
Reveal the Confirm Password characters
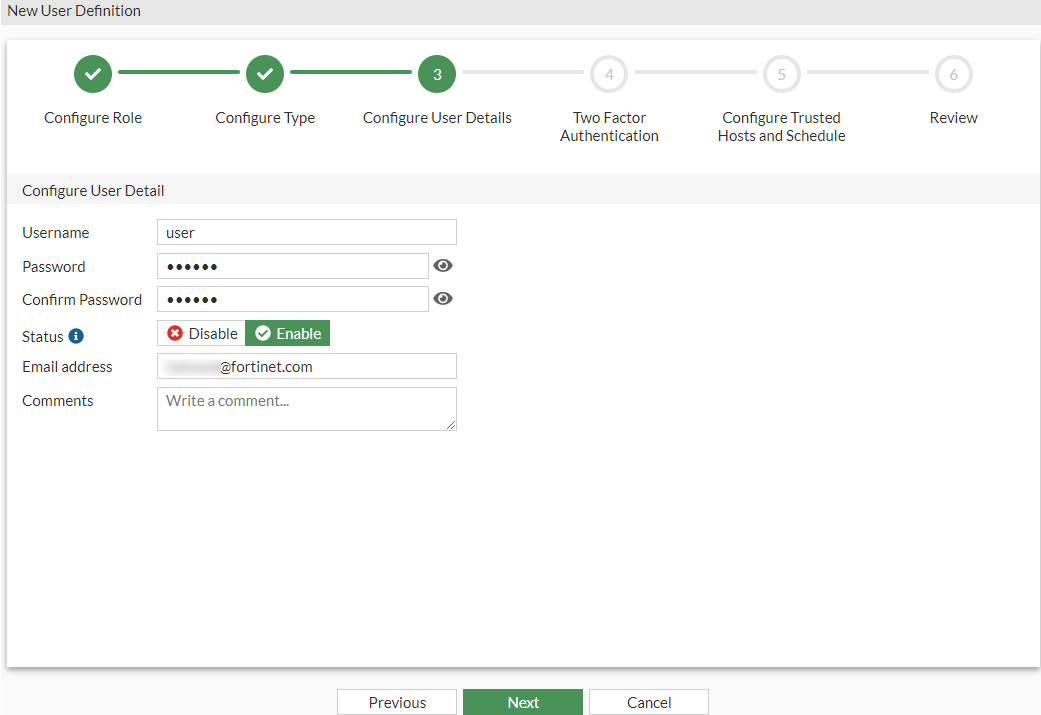pos(443,298)
